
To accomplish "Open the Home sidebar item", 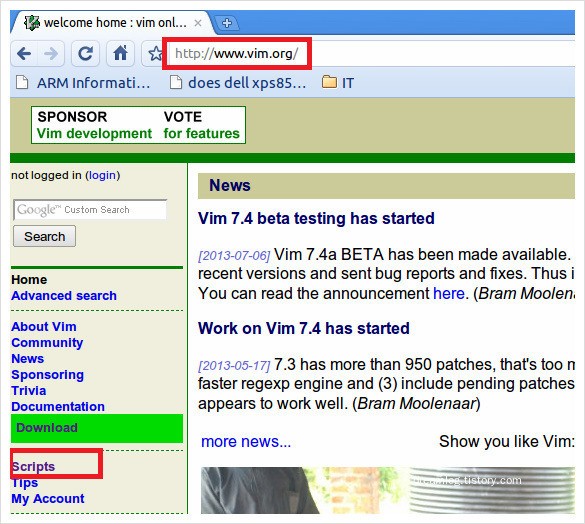I will coord(29,280).
